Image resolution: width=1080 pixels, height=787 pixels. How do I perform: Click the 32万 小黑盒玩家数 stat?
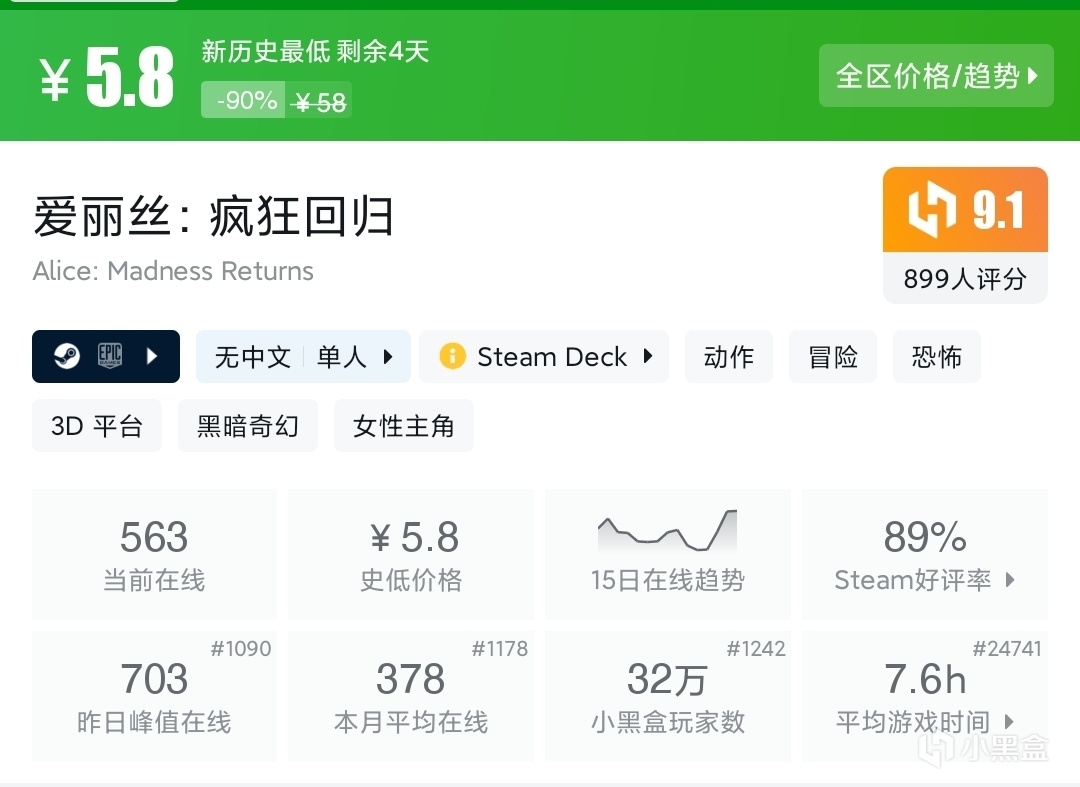667,695
